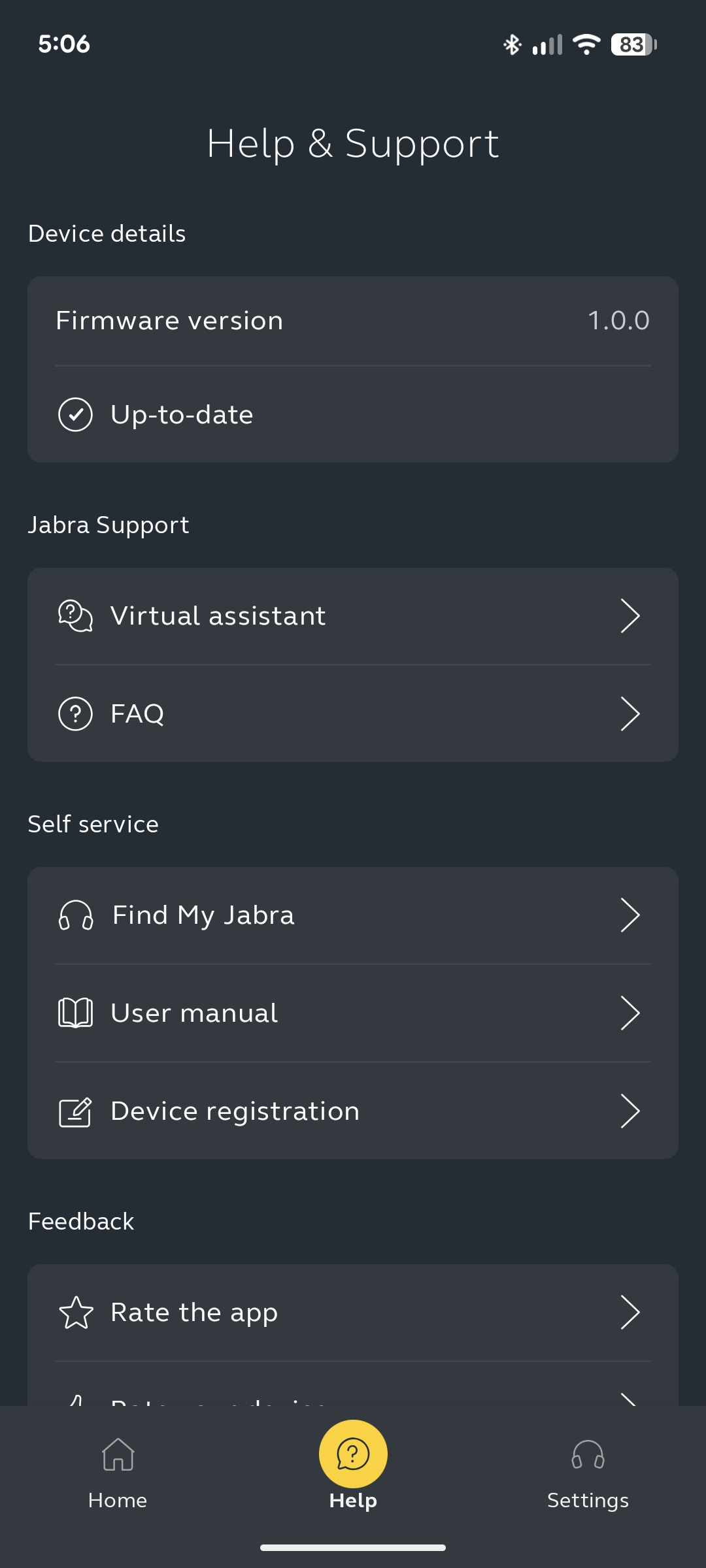This screenshot has width=706, height=1568.
Task: Open Virtual assistant via its chevron arrow
Action: coord(630,615)
